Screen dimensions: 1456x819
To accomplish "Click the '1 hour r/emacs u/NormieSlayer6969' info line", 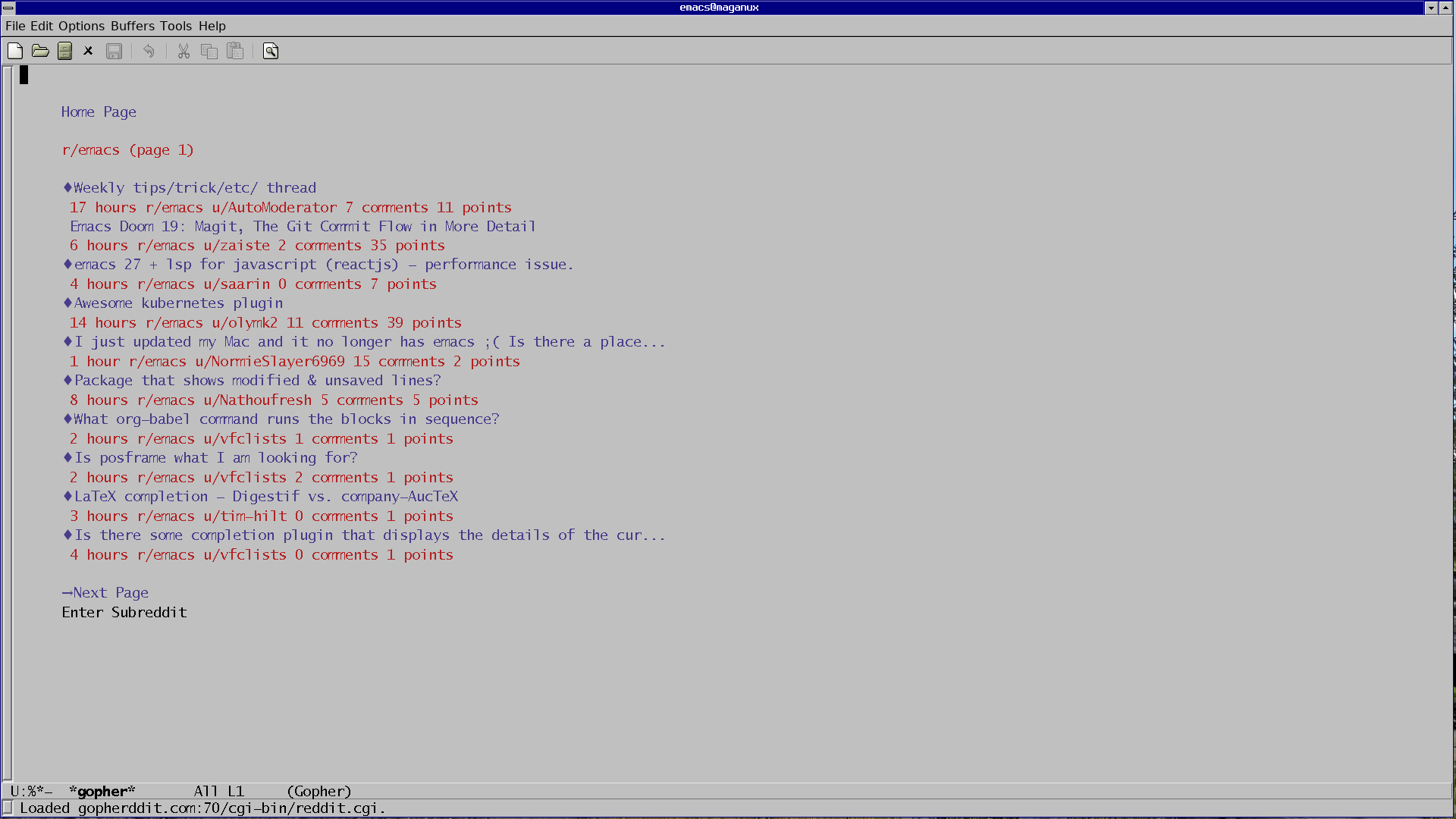I will coord(295,362).
